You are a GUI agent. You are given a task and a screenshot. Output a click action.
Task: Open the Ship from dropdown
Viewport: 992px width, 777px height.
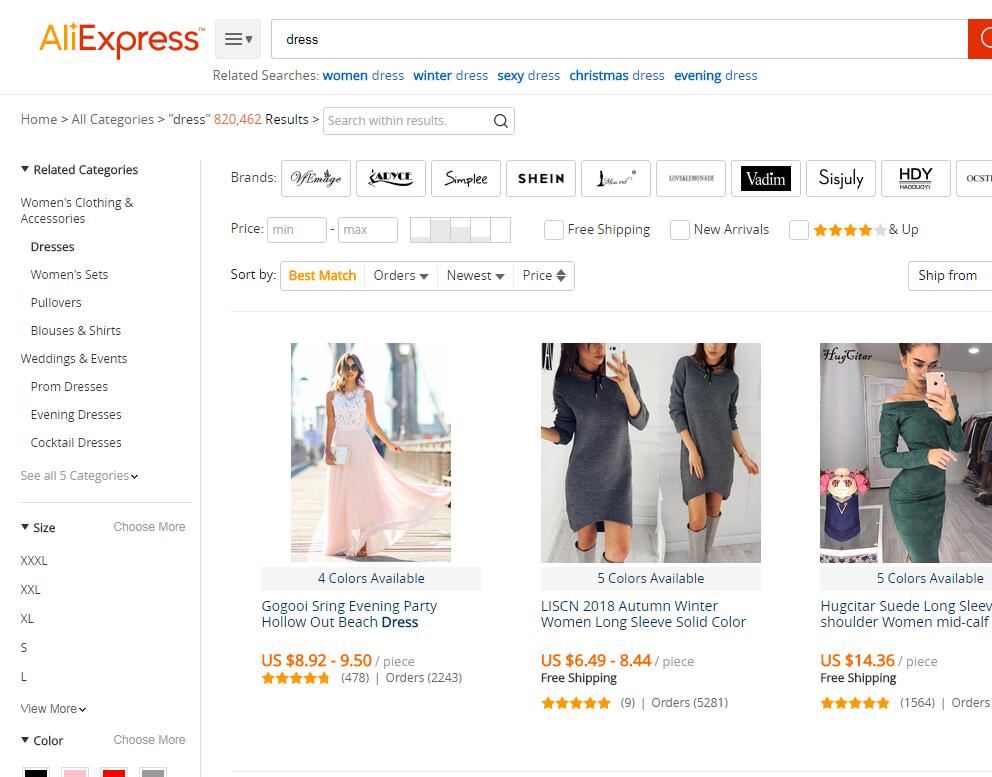(950, 276)
